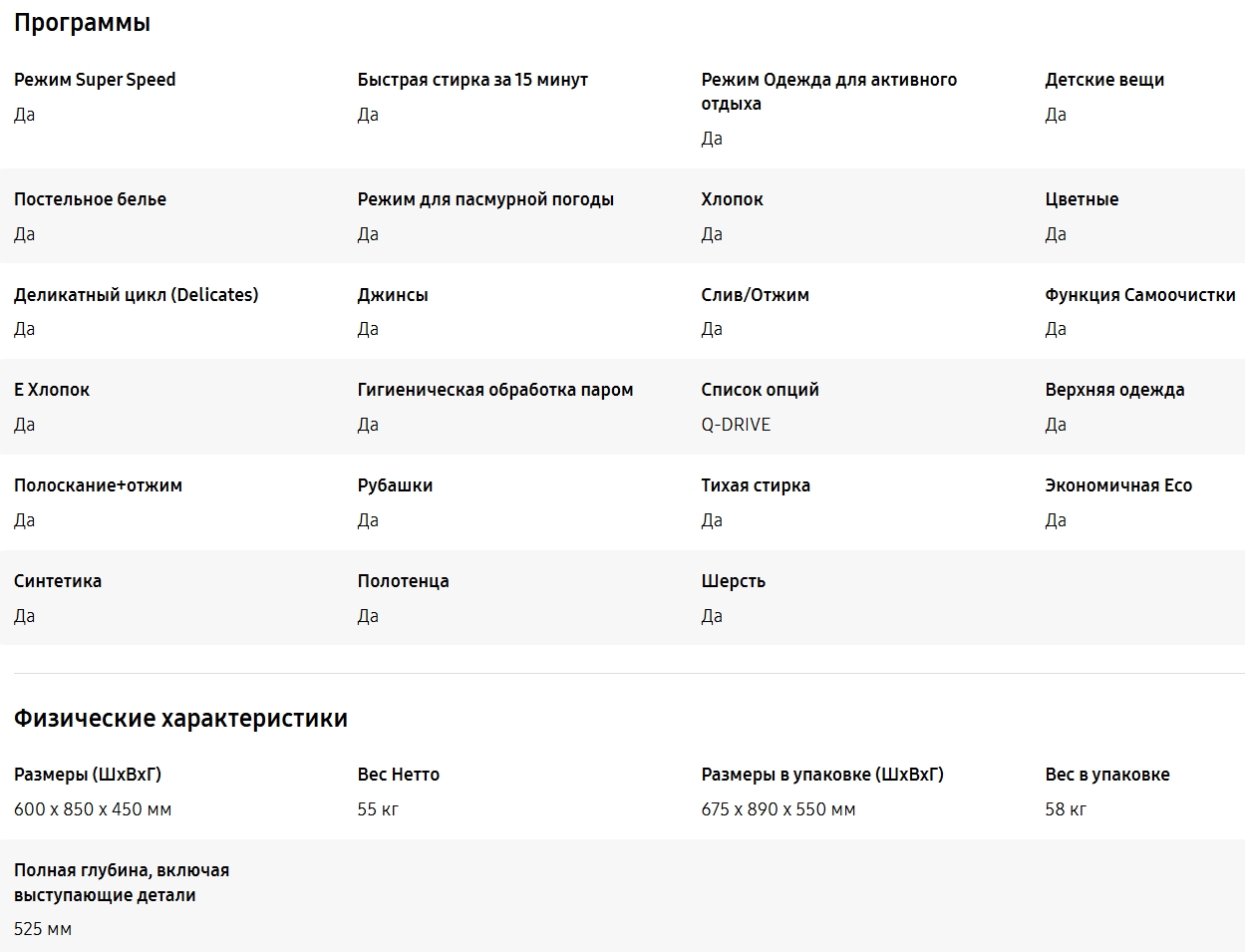This screenshot has height=952, width=1245.
Task: Click the Режим Super Speed label
Action: click(x=95, y=80)
